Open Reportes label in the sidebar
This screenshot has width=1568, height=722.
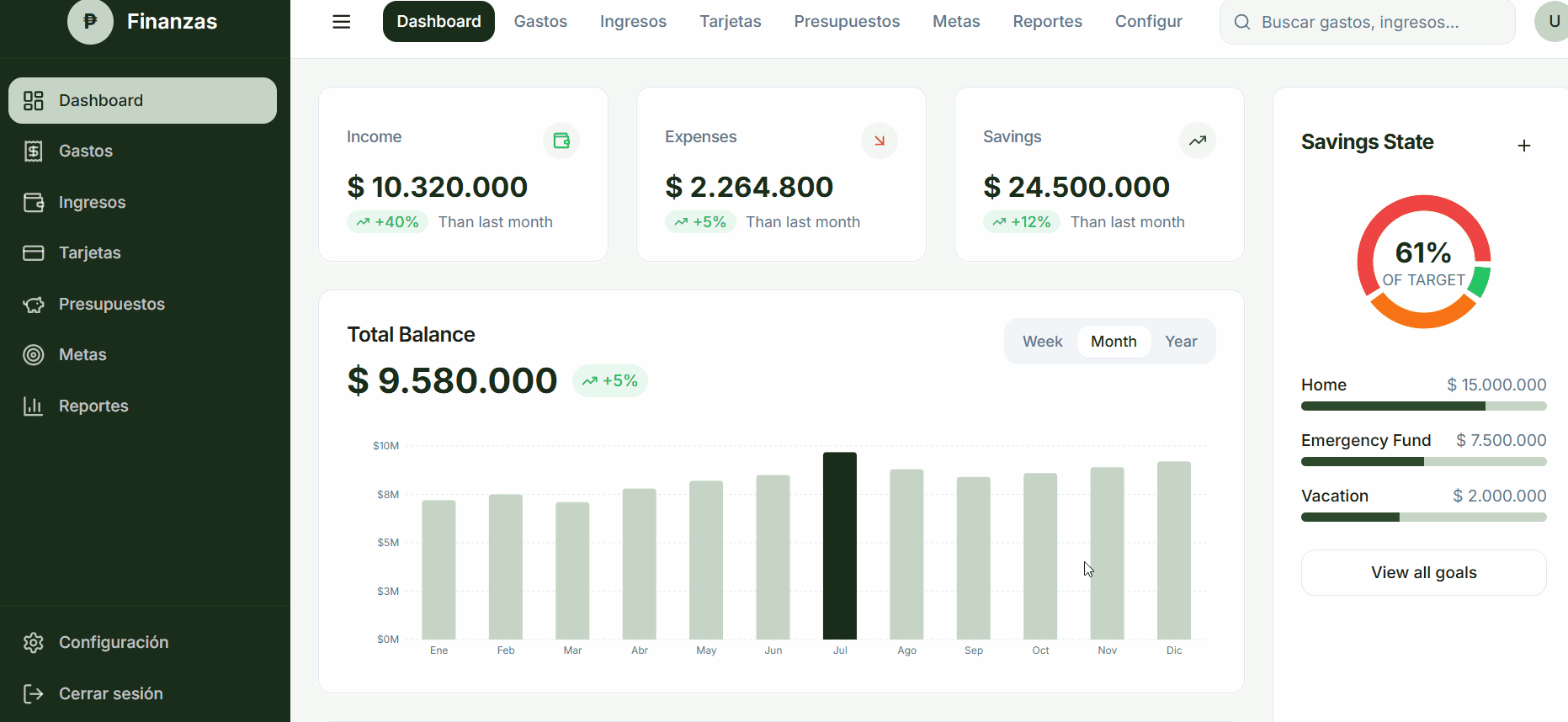pyautogui.click(x=93, y=406)
